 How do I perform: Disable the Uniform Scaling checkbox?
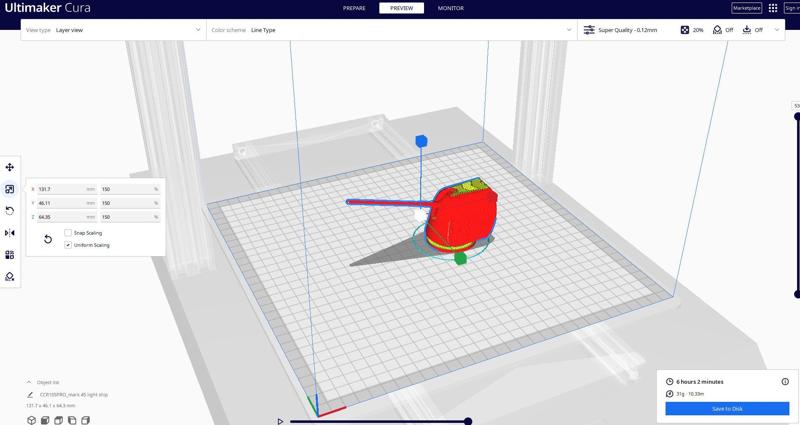(68, 245)
